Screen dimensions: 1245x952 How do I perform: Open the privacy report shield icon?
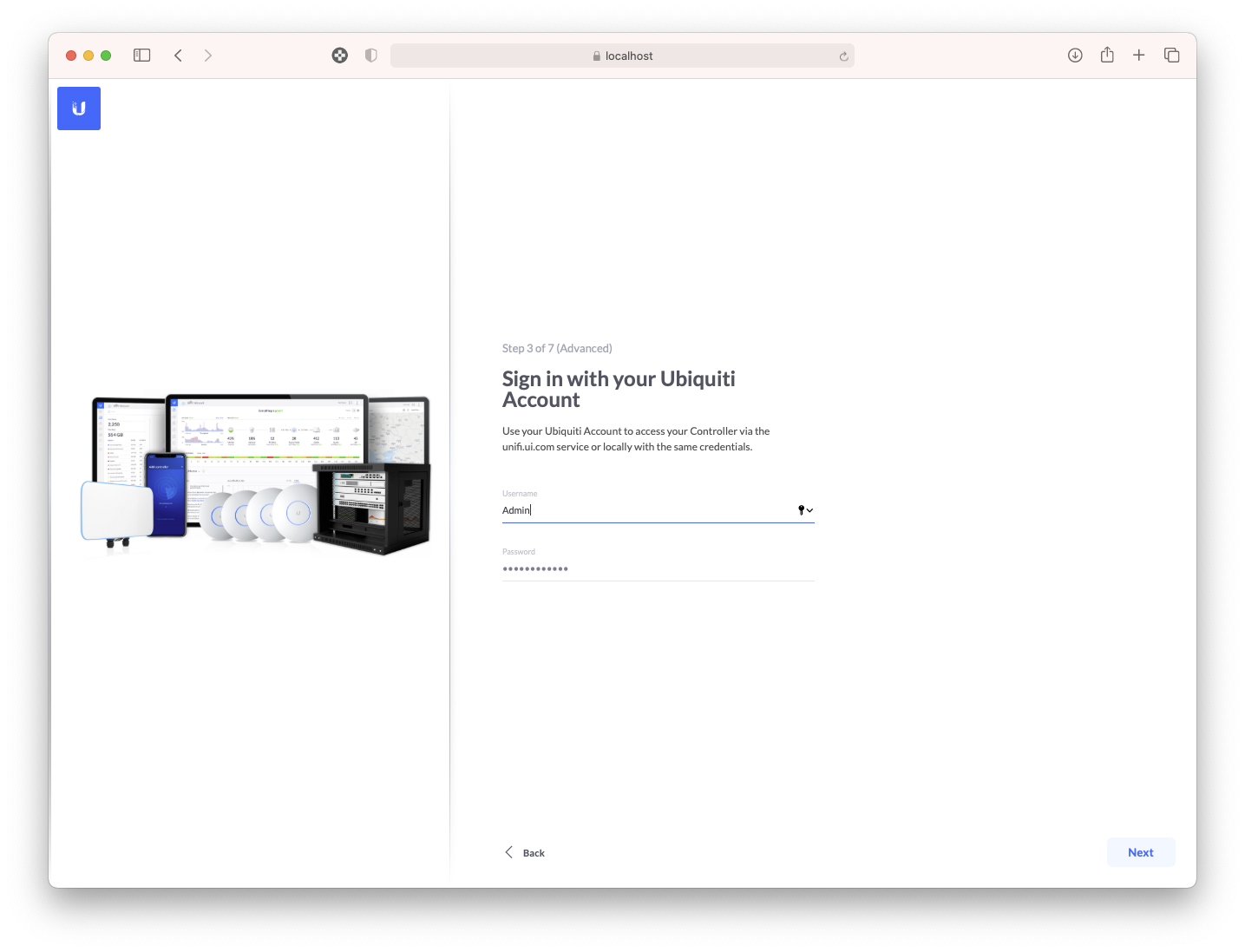tap(371, 56)
